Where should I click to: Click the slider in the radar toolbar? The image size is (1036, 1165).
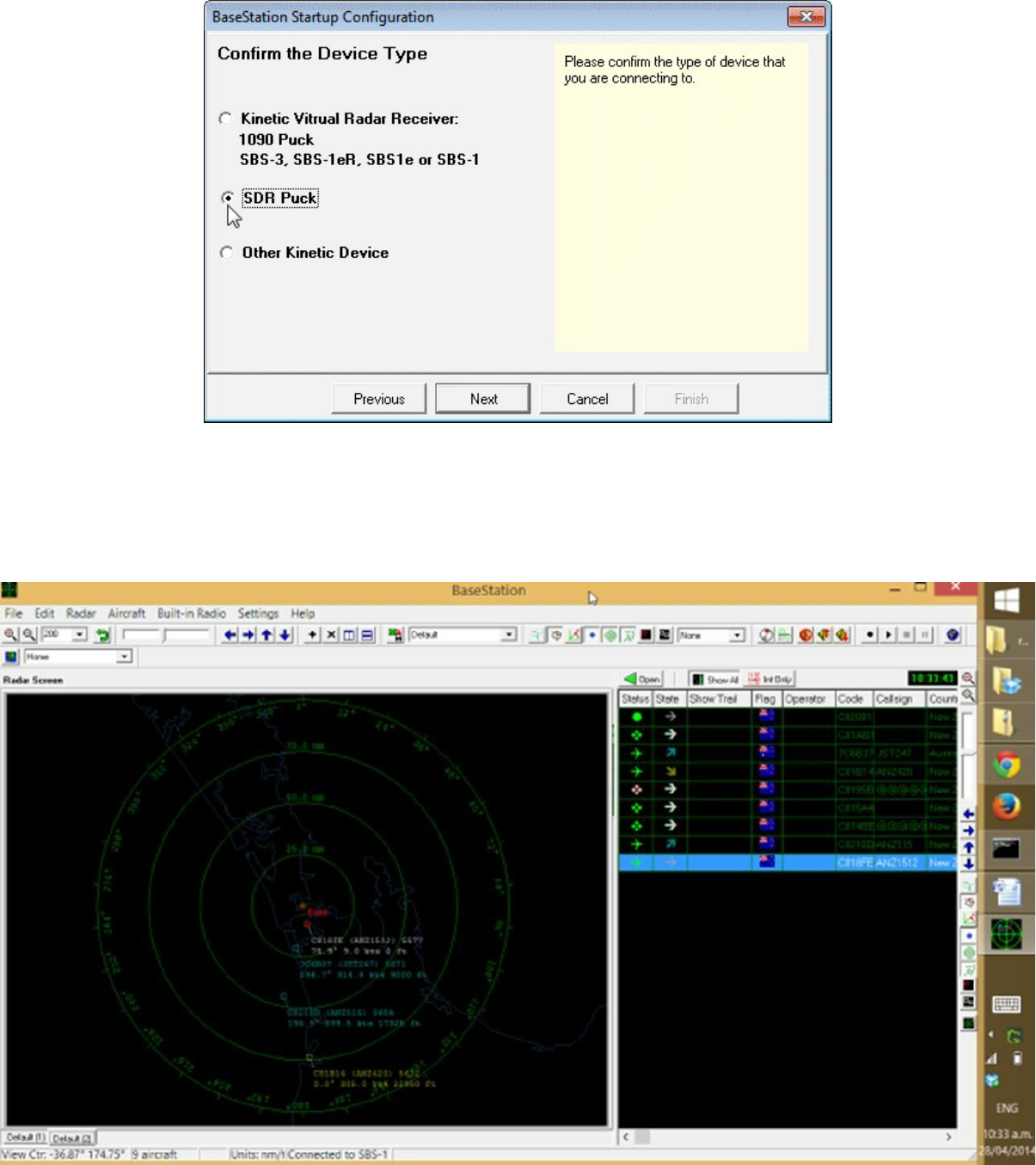pos(166,635)
